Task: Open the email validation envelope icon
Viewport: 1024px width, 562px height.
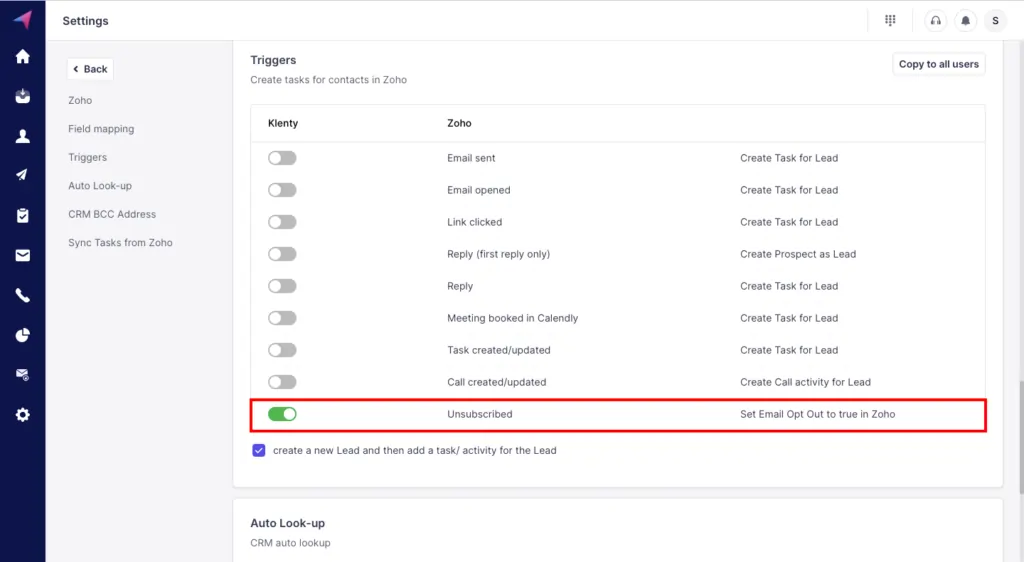Action: (x=23, y=375)
